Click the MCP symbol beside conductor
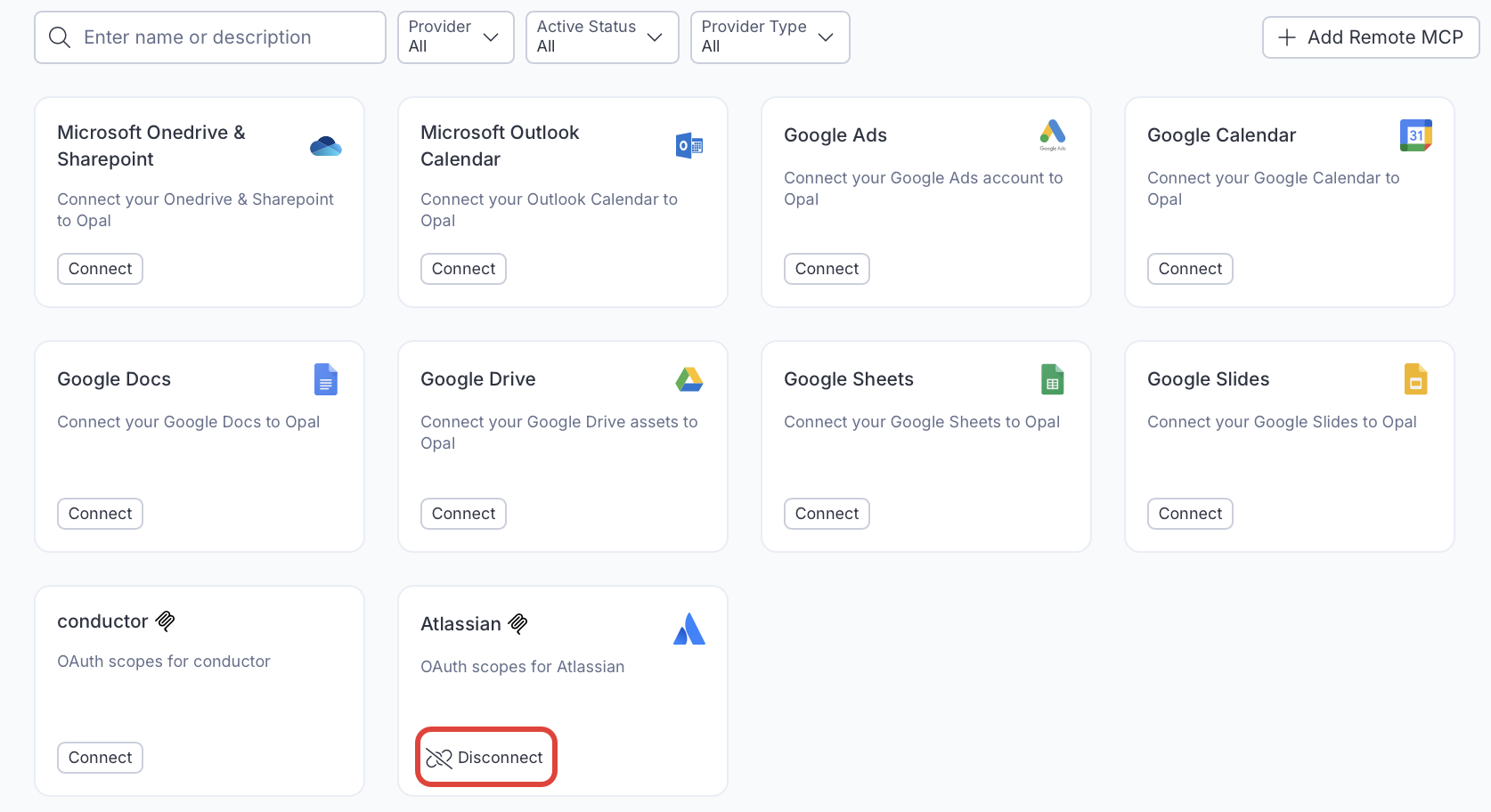The width and height of the screenshot is (1491, 812). 166,621
